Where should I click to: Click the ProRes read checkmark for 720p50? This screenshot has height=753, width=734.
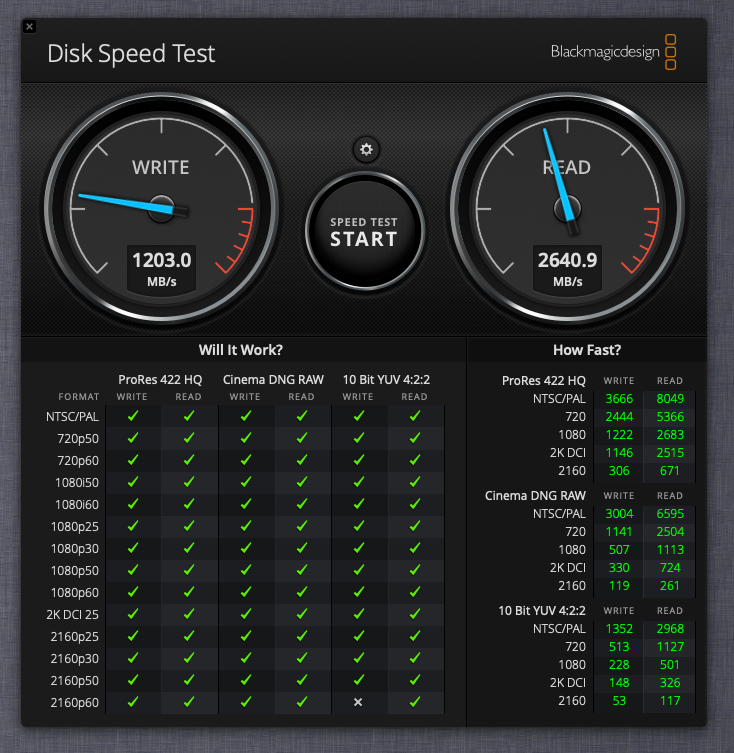tap(189, 438)
